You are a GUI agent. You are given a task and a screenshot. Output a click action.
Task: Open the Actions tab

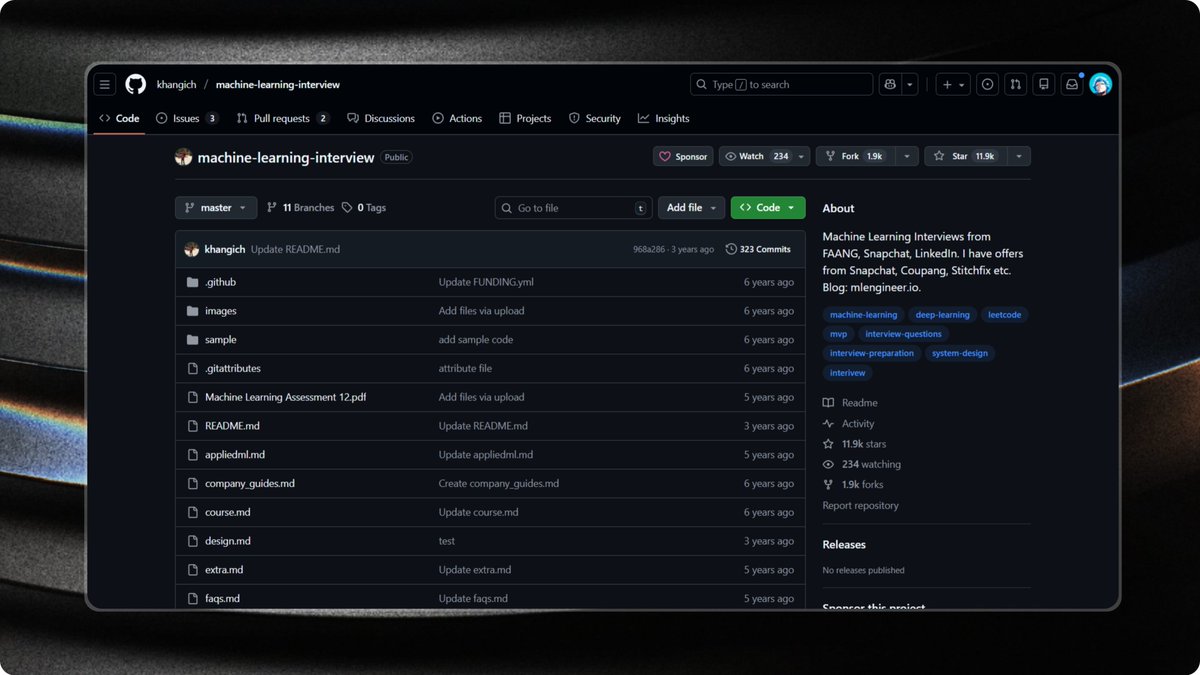tap(457, 118)
